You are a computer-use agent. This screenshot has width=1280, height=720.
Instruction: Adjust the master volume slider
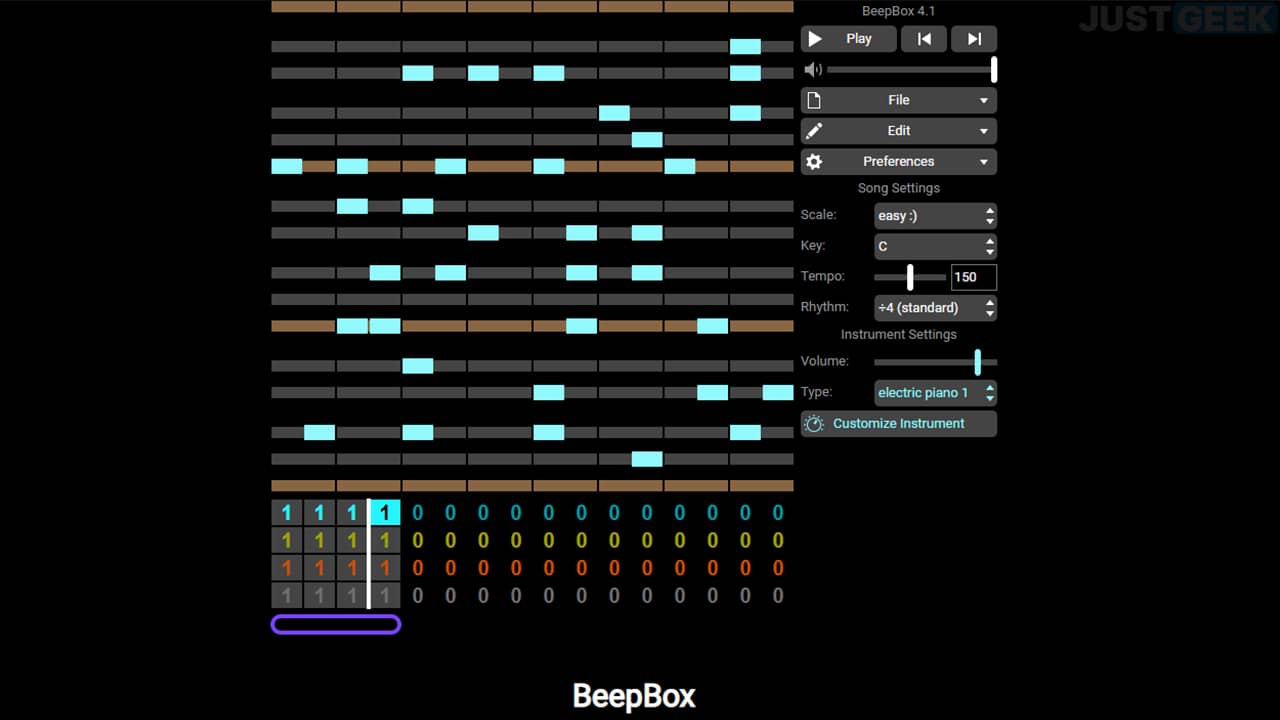point(911,69)
